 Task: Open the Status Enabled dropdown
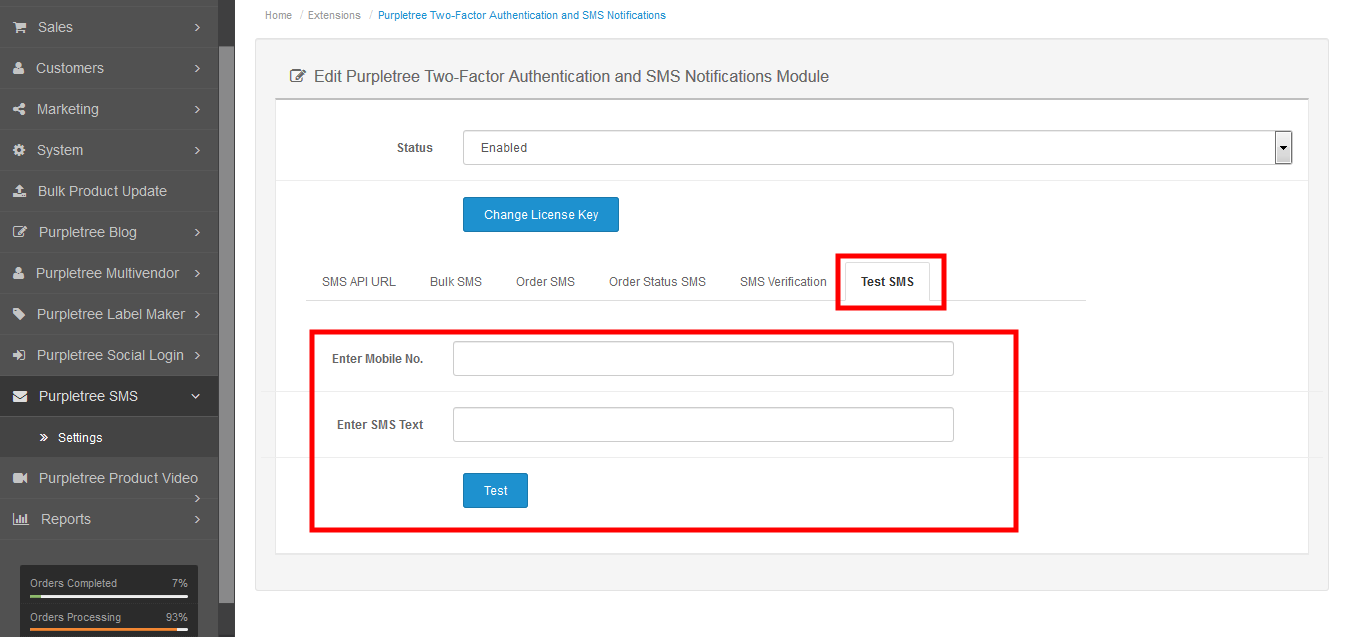(877, 147)
